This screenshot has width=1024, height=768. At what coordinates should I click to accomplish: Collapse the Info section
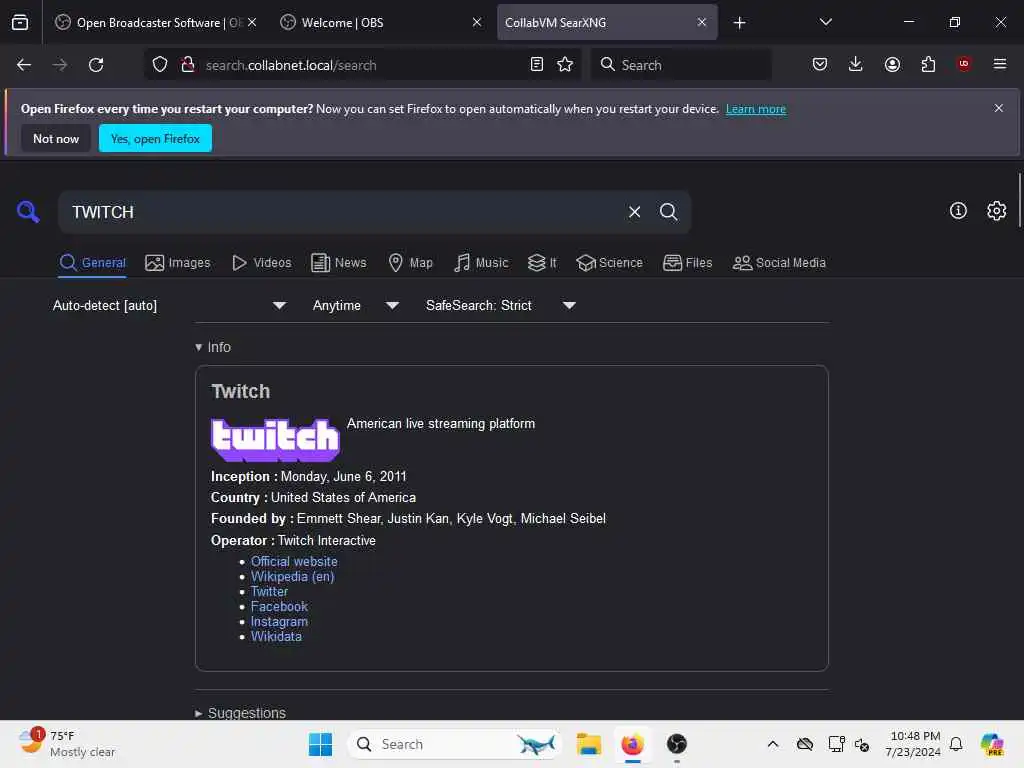213,347
